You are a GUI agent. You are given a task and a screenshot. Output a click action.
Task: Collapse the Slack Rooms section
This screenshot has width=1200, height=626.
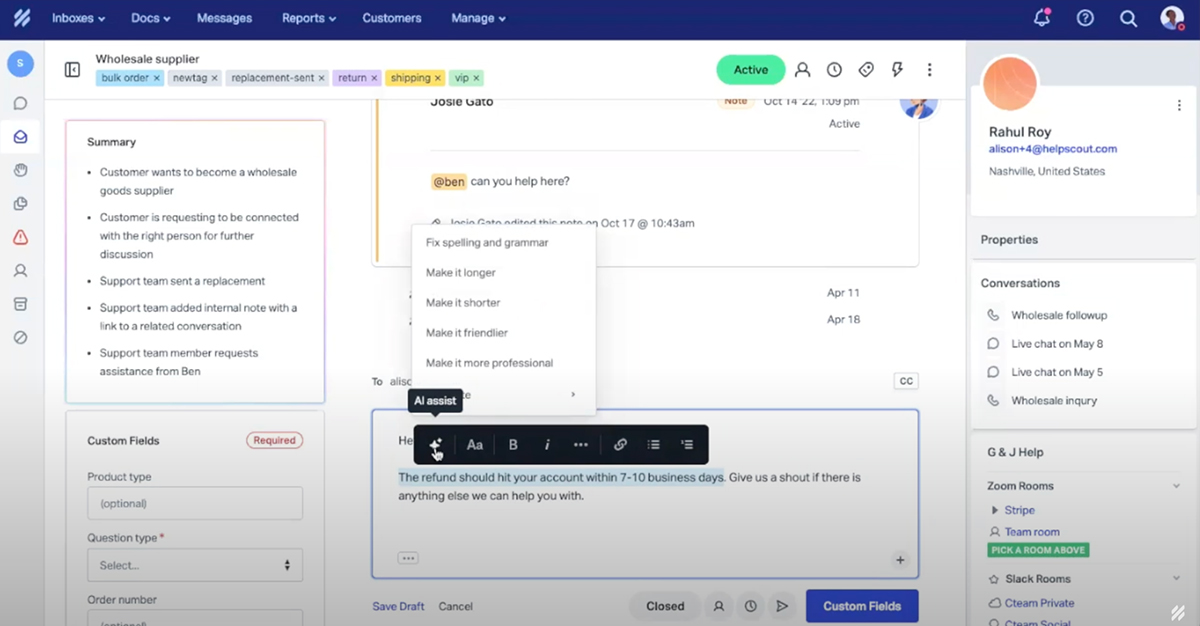tap(1176, 578)
